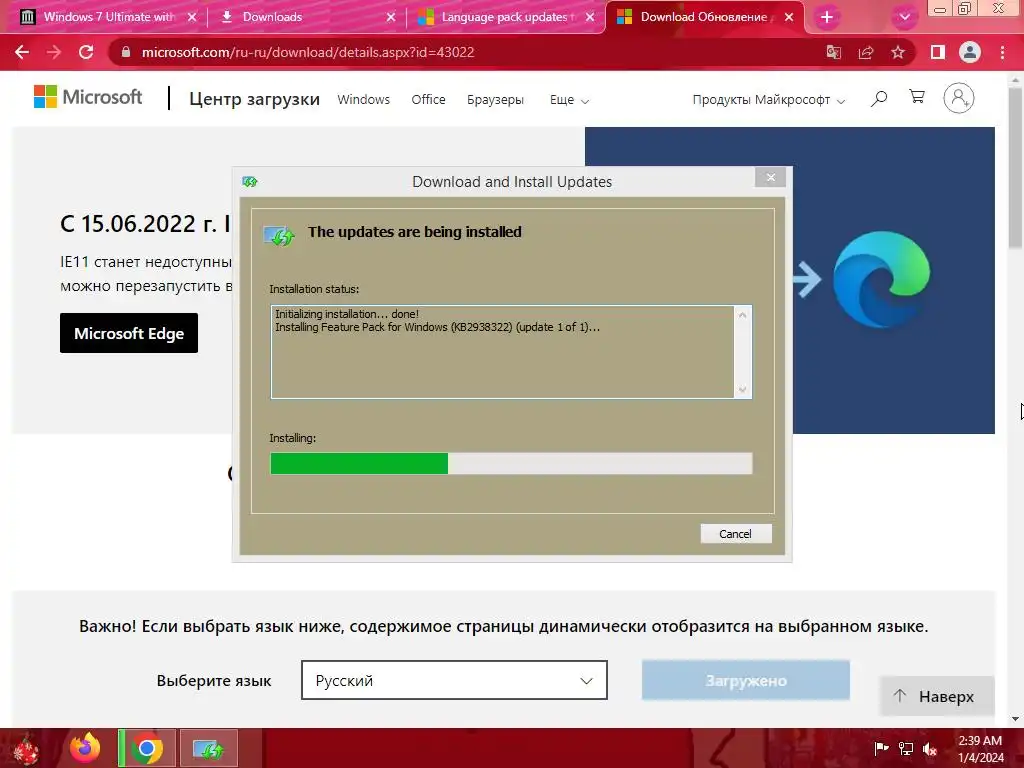
Task: Click the network tray icon
Action: 906,748
